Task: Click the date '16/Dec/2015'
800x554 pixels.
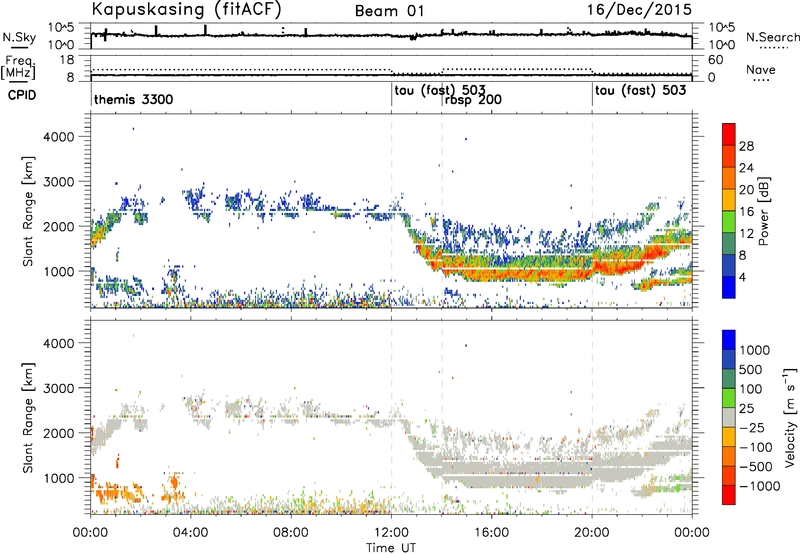Action: point(639,9)
